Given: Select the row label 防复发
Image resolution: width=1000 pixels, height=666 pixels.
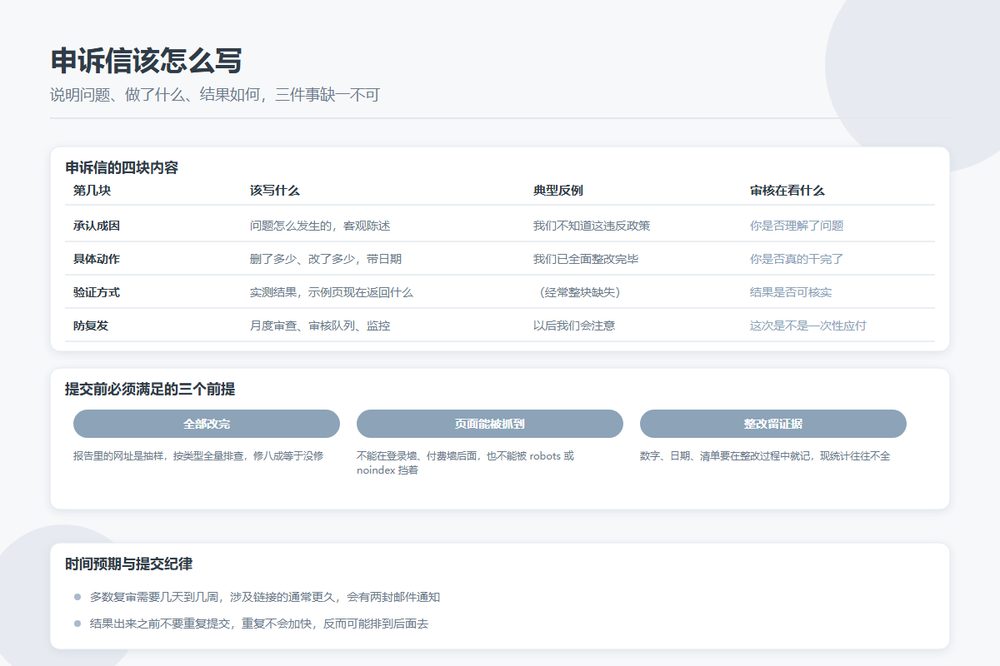Looking at the screenshot, I should click(x=91, y=325).
